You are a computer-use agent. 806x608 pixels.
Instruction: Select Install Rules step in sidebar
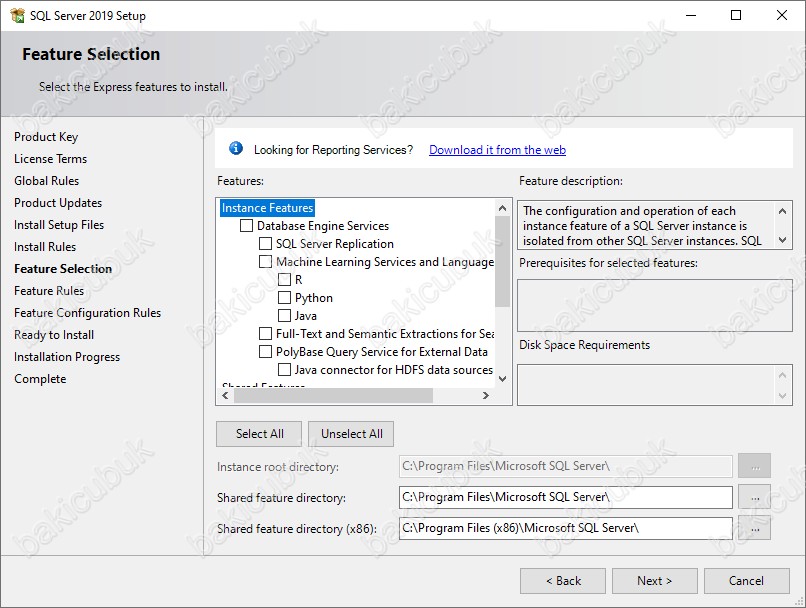[x=45, y=247]
